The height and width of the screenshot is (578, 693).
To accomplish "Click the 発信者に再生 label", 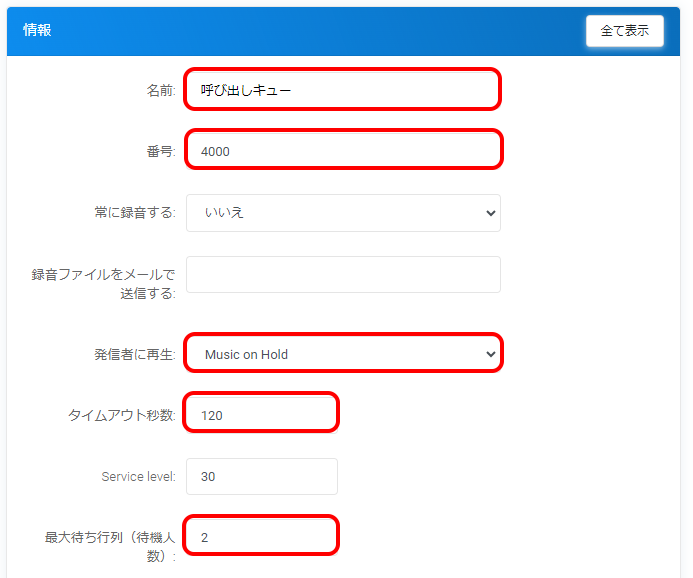I will (128, 355).
